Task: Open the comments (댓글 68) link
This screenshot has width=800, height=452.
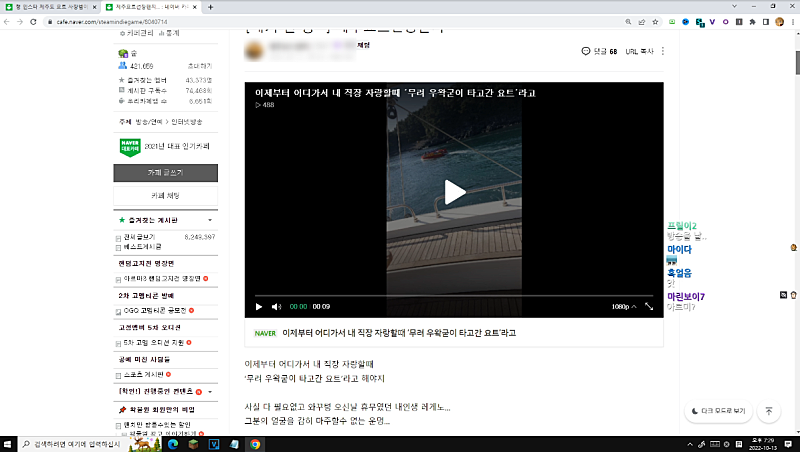Action: click(599, 51)
